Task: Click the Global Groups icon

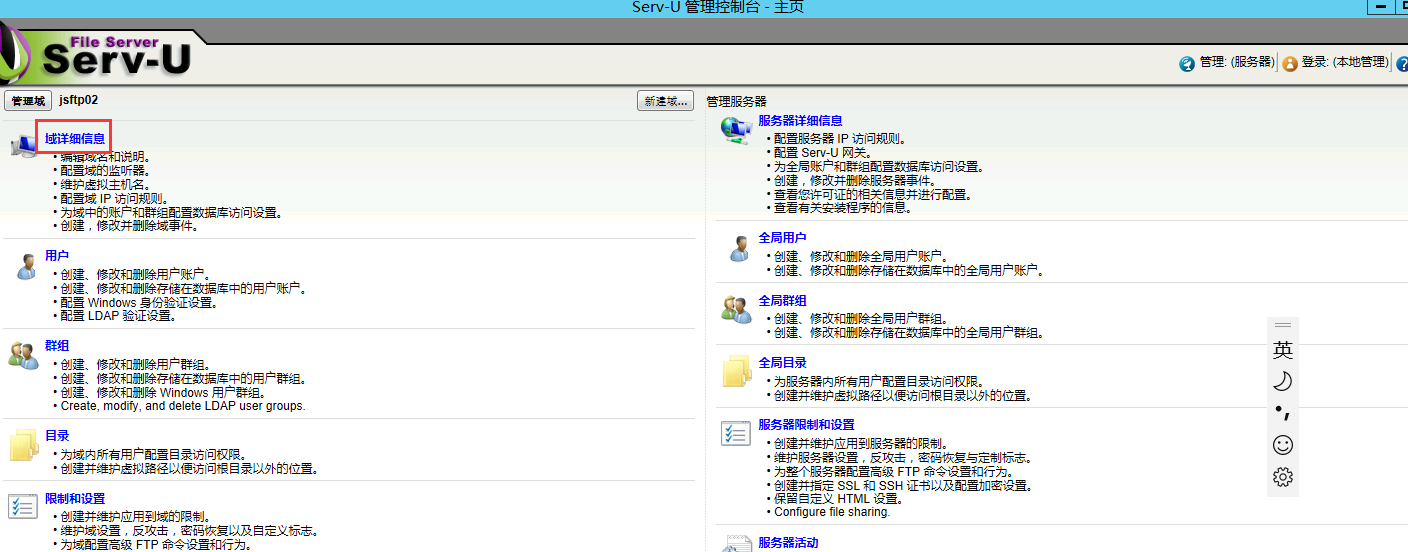Action: tap(736, 310)
